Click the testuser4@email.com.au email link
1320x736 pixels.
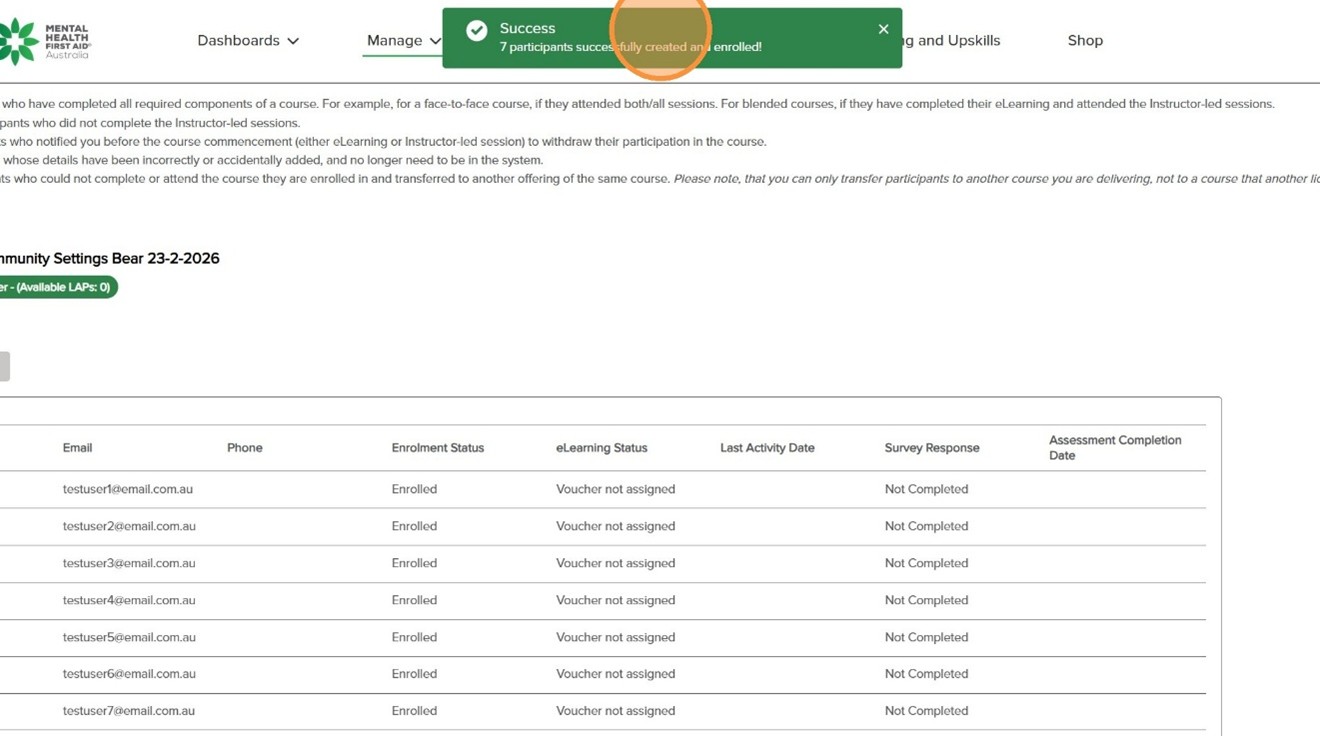[x=127, y=599]
